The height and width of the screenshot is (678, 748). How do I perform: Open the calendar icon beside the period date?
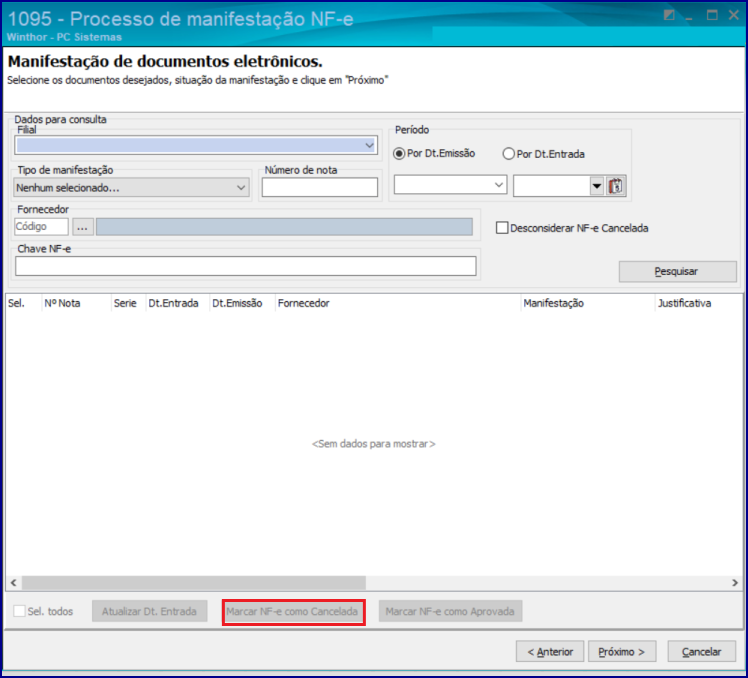[615, 186]
